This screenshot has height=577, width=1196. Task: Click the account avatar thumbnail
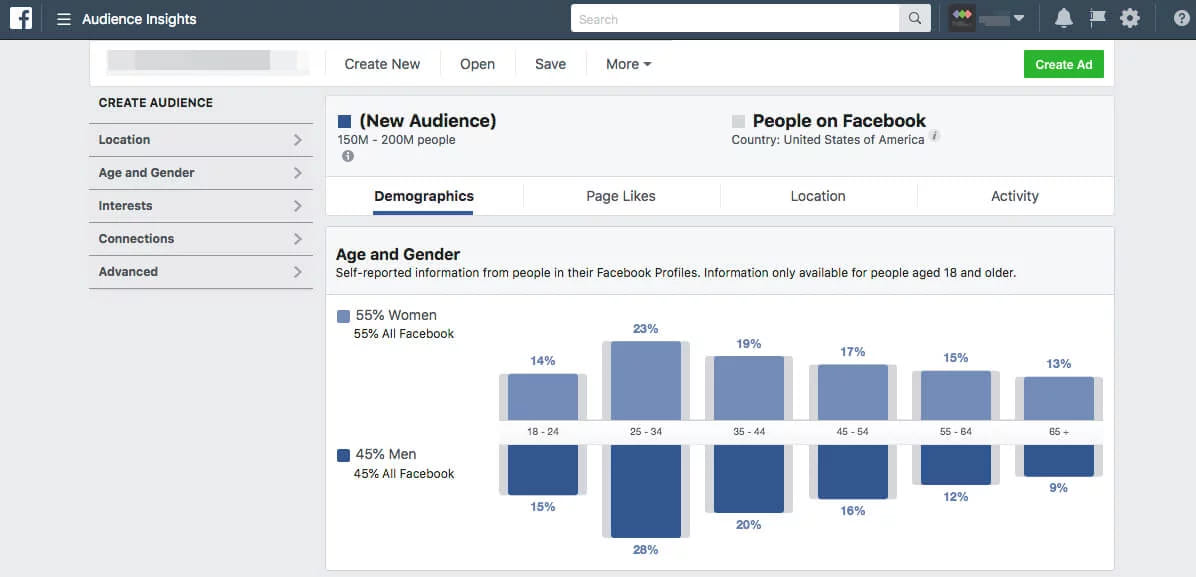click(962, 19)
